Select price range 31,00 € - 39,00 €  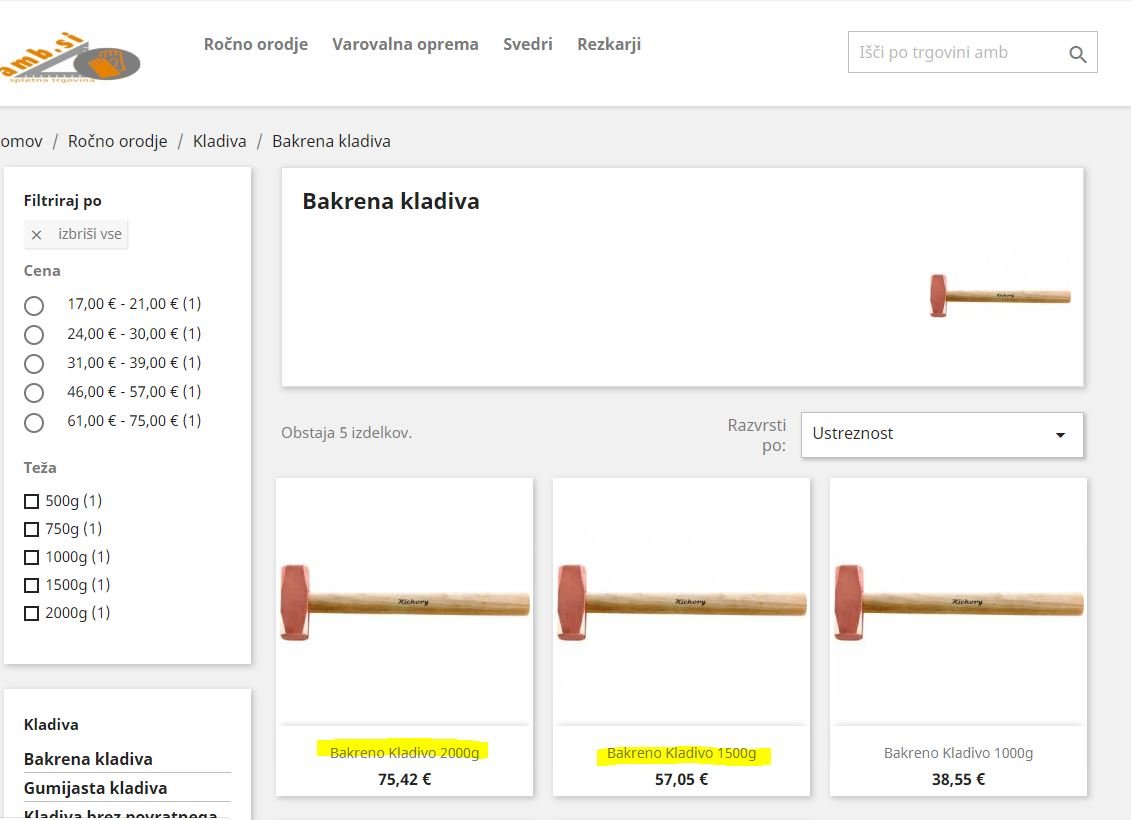(34, 363)
